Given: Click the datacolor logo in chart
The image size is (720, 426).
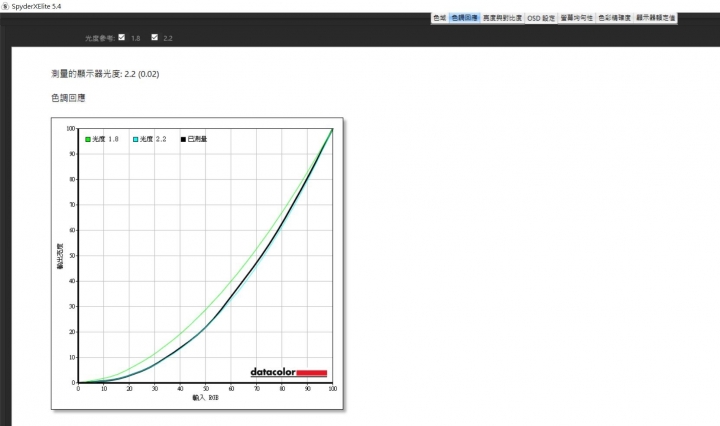Looking at the screenshot, I should coord(288,372).
